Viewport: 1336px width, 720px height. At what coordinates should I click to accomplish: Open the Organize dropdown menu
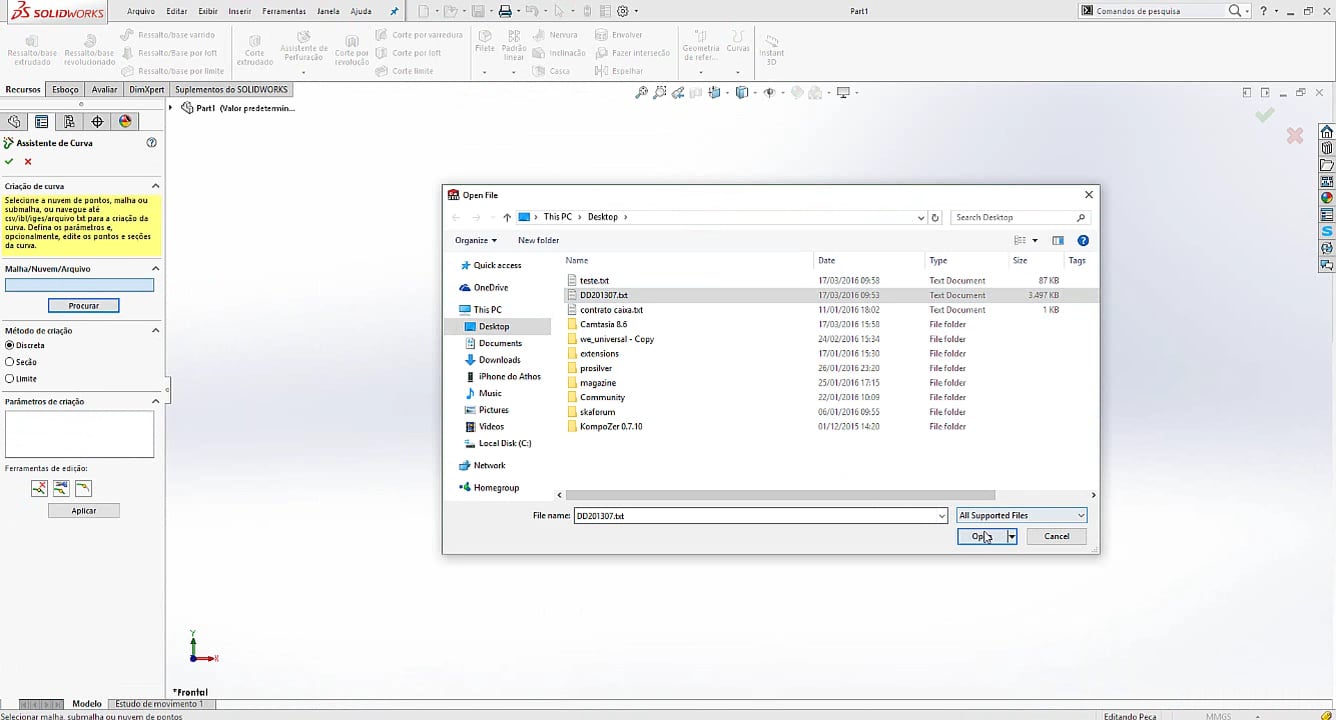(476, 240)
